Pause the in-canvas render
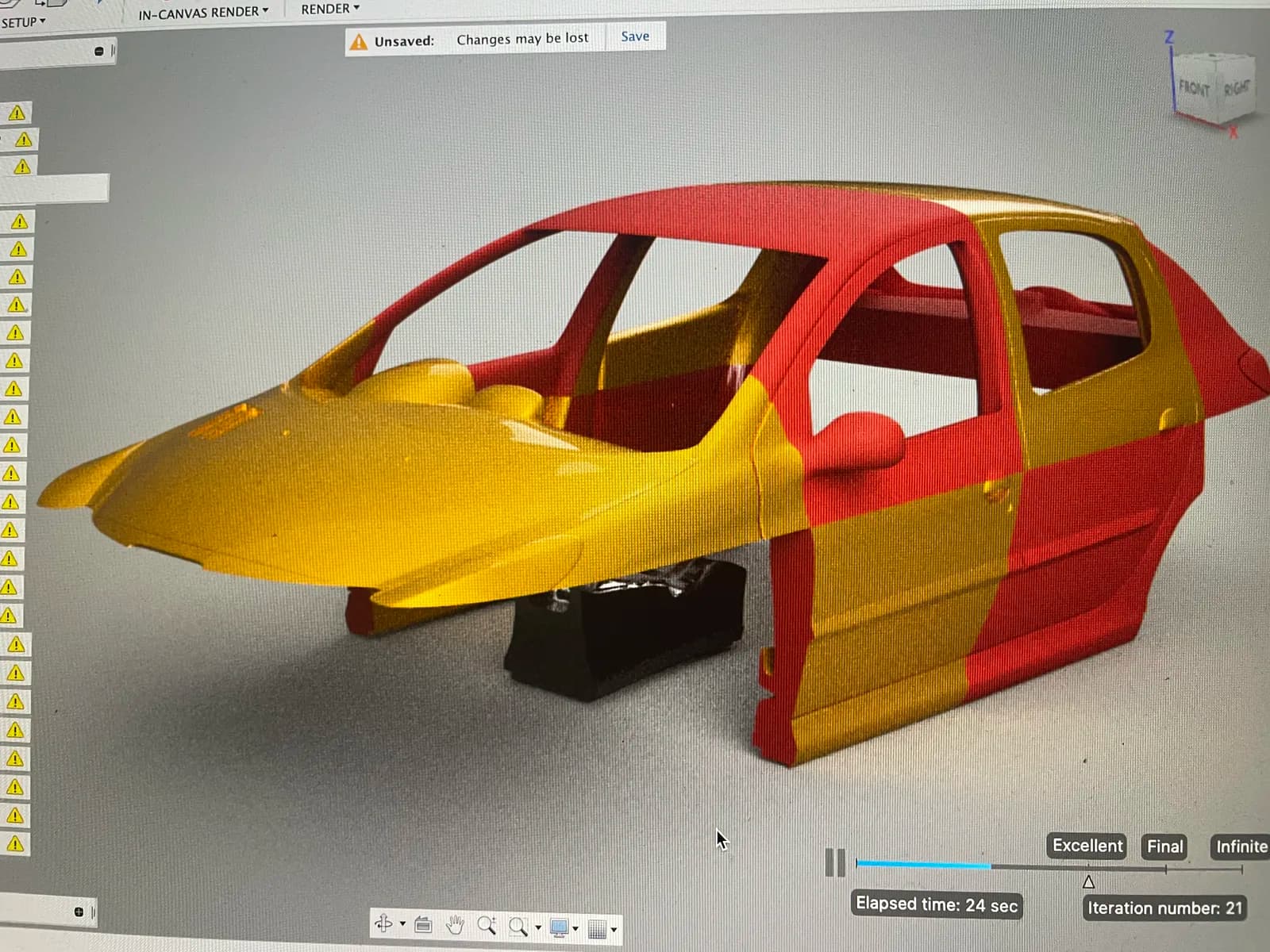1270x952 pixels. (x=835, y=862)
